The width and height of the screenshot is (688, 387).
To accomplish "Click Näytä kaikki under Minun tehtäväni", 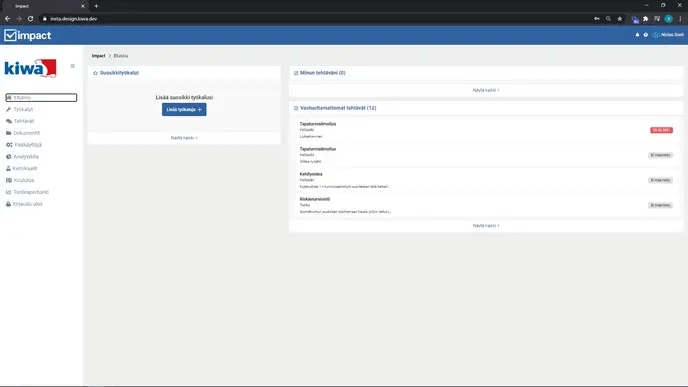I will pyautogui.click(x=486, y=90).
